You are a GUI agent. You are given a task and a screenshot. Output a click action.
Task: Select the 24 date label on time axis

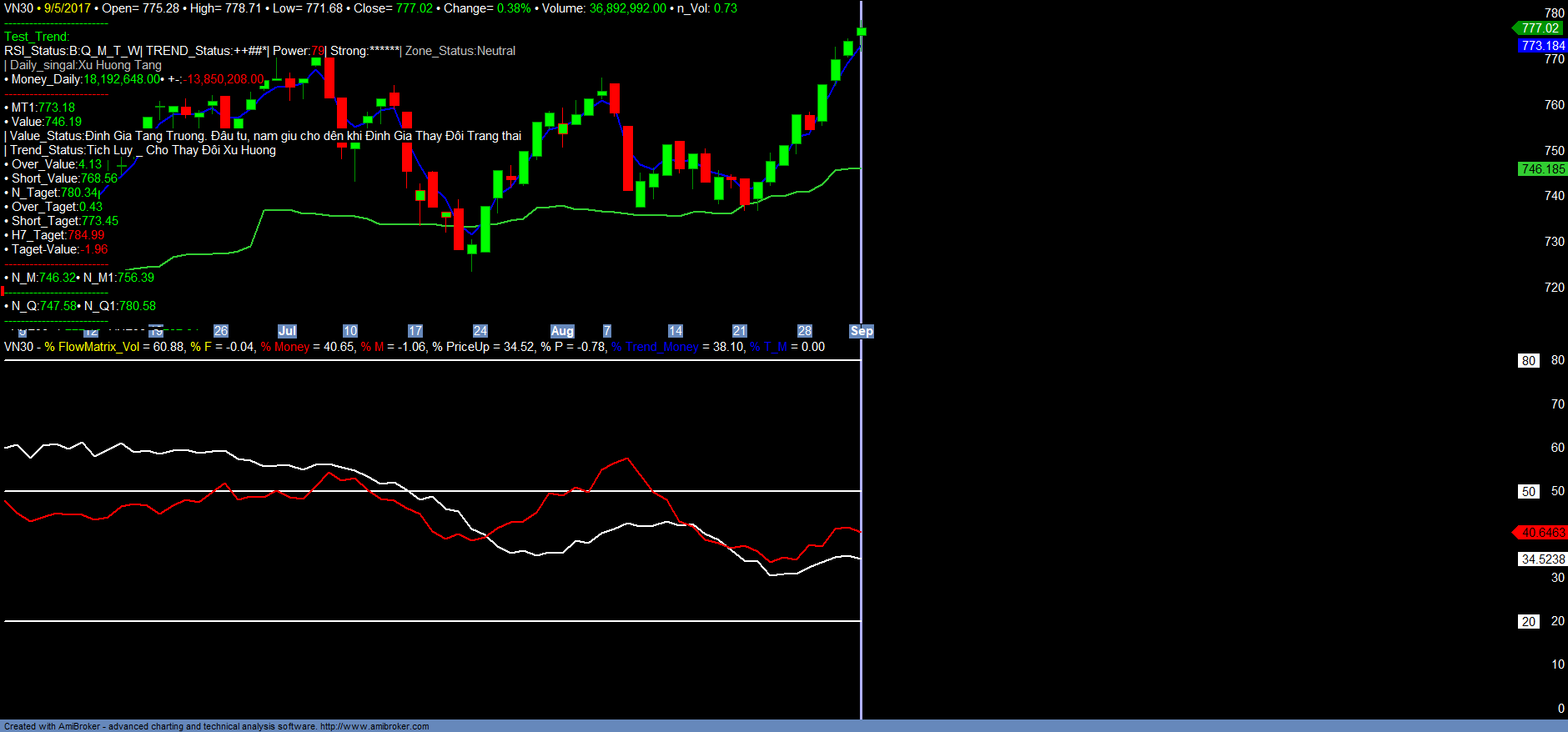click(480, 331)
